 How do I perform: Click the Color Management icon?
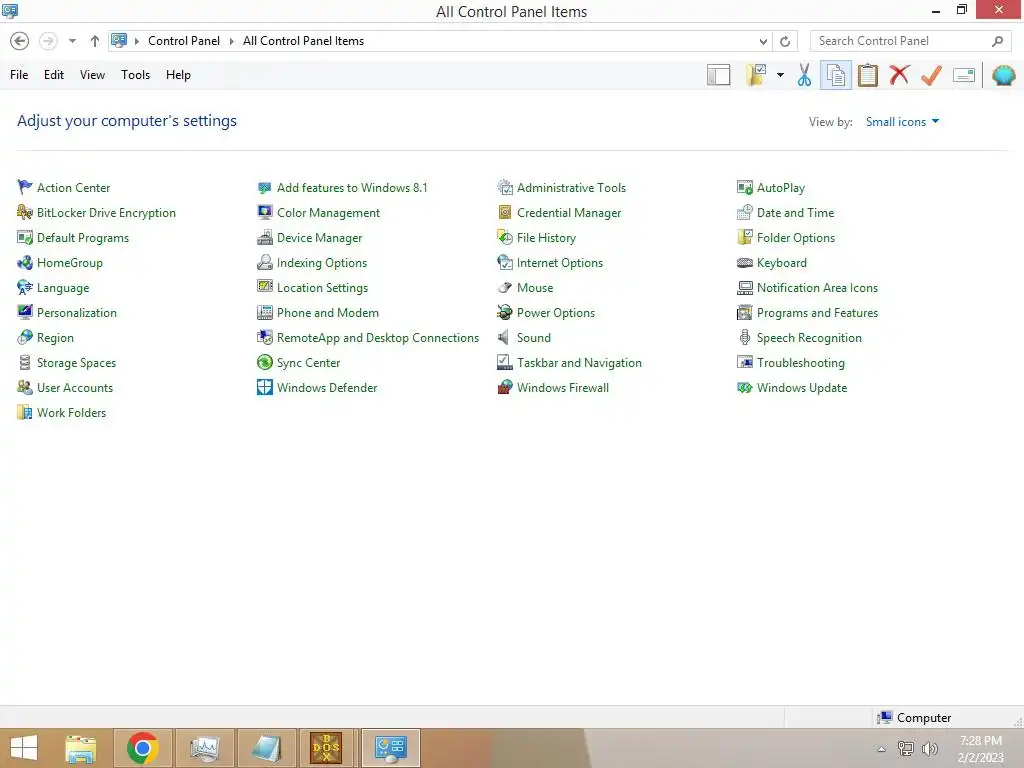[x=264, y=213]
